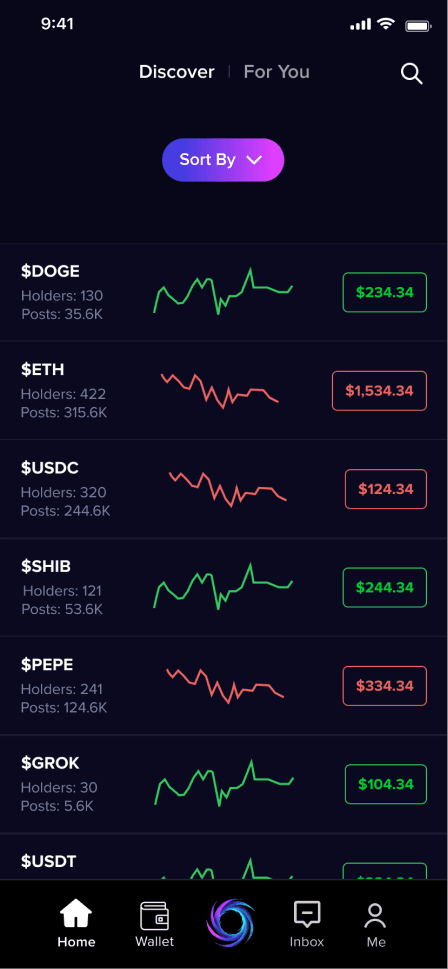Tap the search magnifier icon
Viewport: 448px width, 969px height.
[412, 74]
